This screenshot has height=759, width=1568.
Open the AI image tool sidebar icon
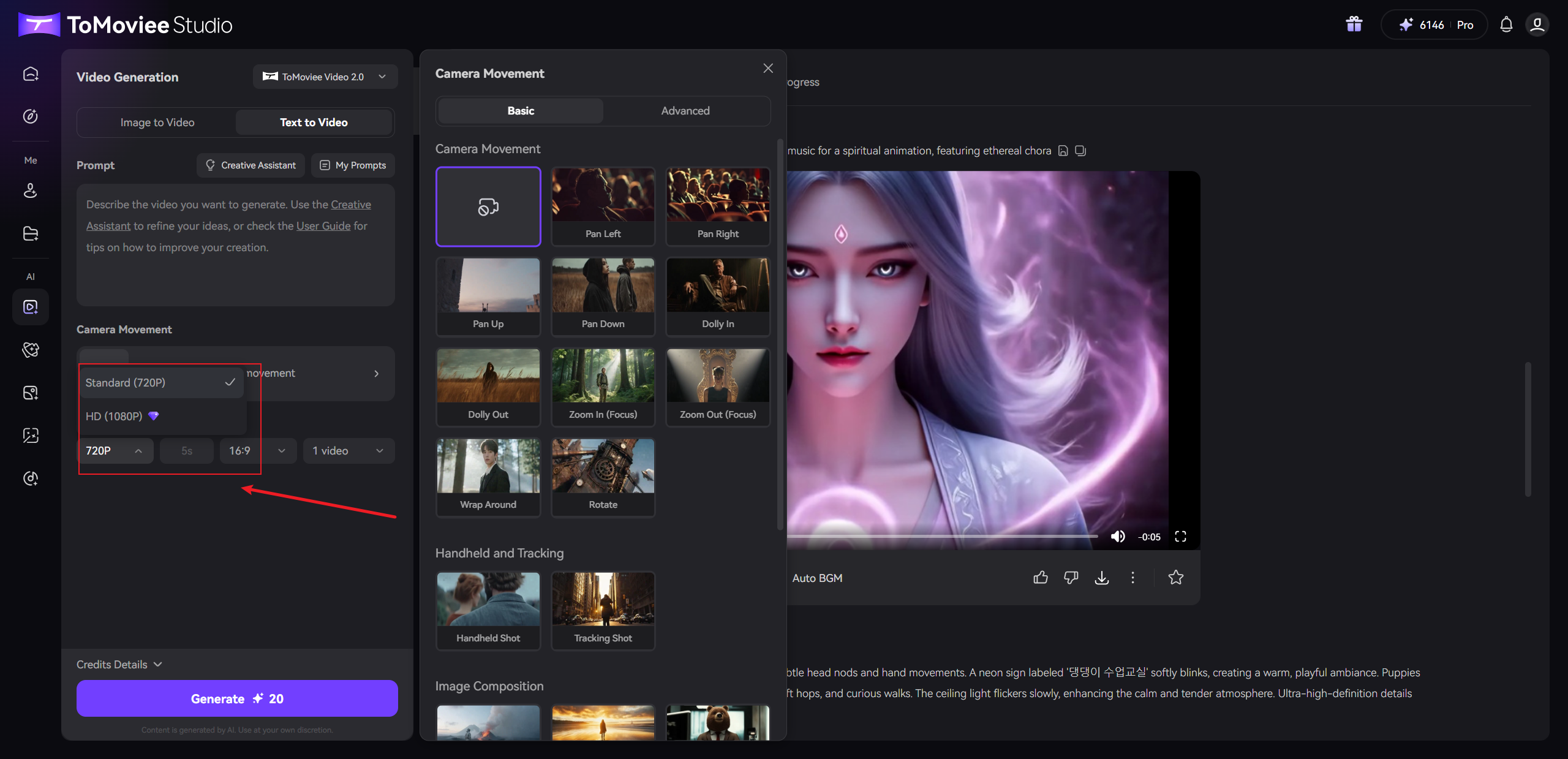coord(31,393)
